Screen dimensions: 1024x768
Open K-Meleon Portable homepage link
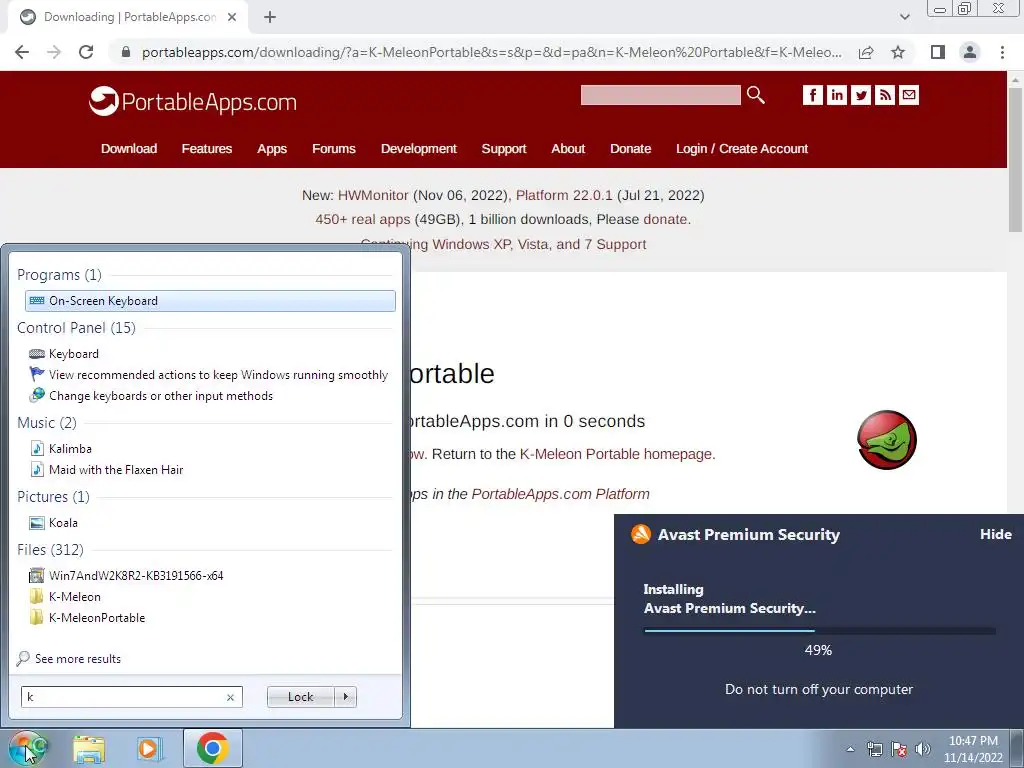(x=616, y=454)
